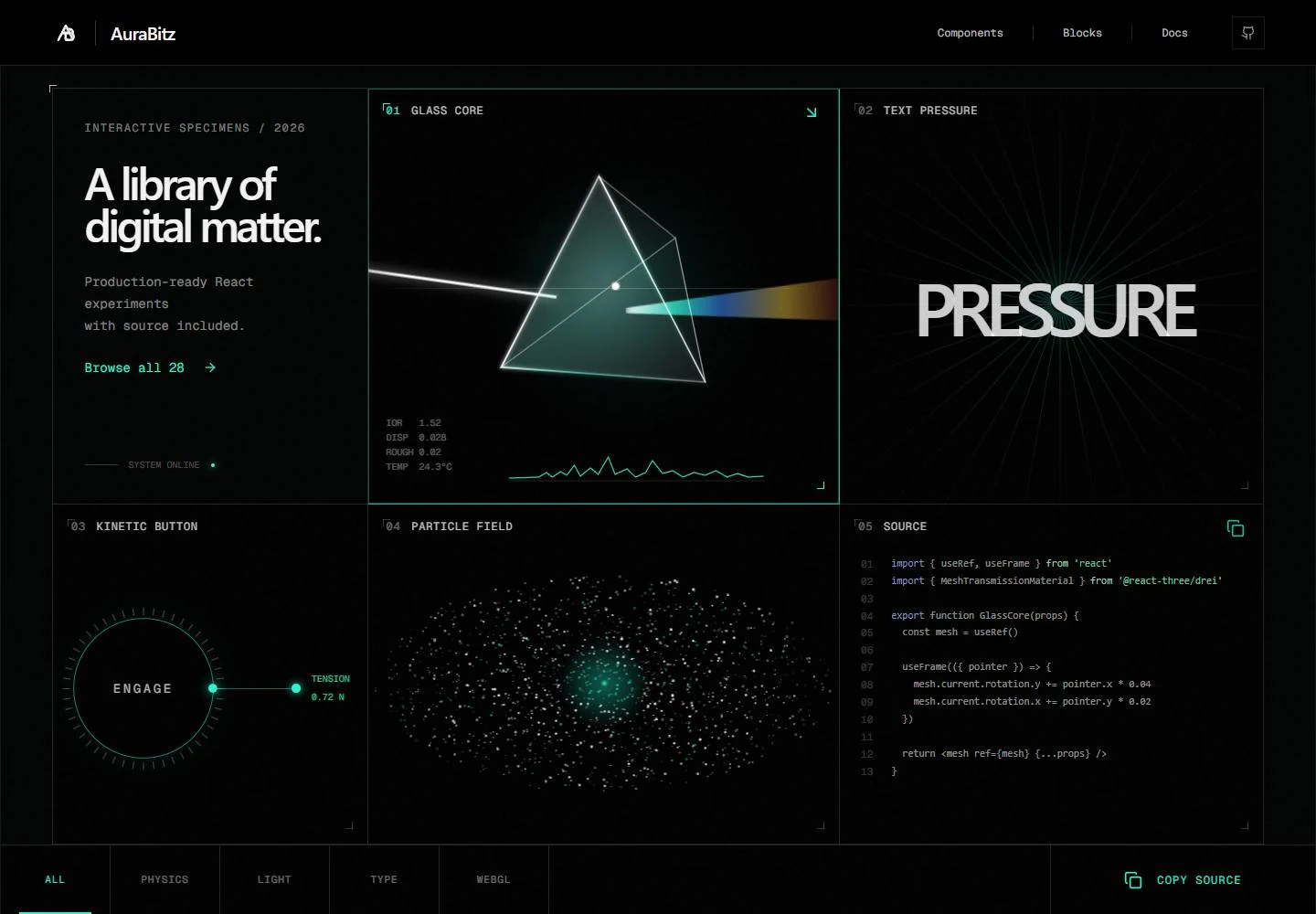
Task: Click the Browse all 28 link
Action: tap(151, 367)
